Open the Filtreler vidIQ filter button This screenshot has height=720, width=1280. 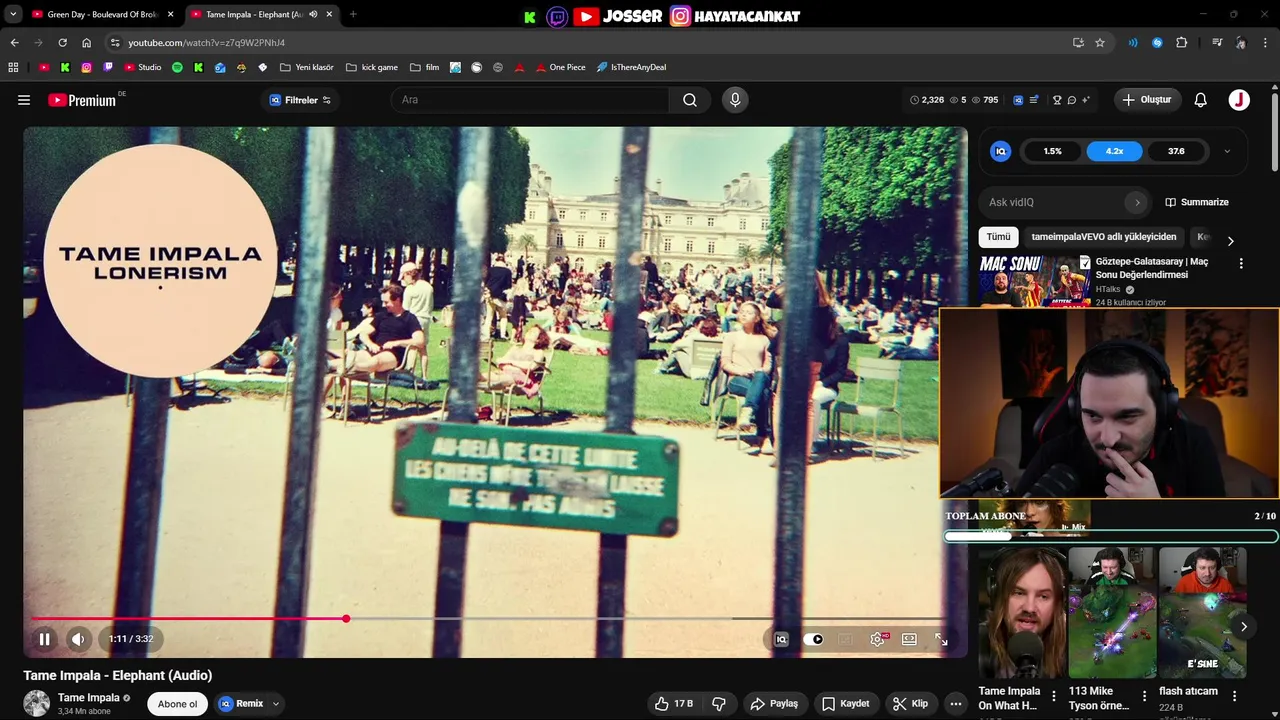click(x=300, y=100)
